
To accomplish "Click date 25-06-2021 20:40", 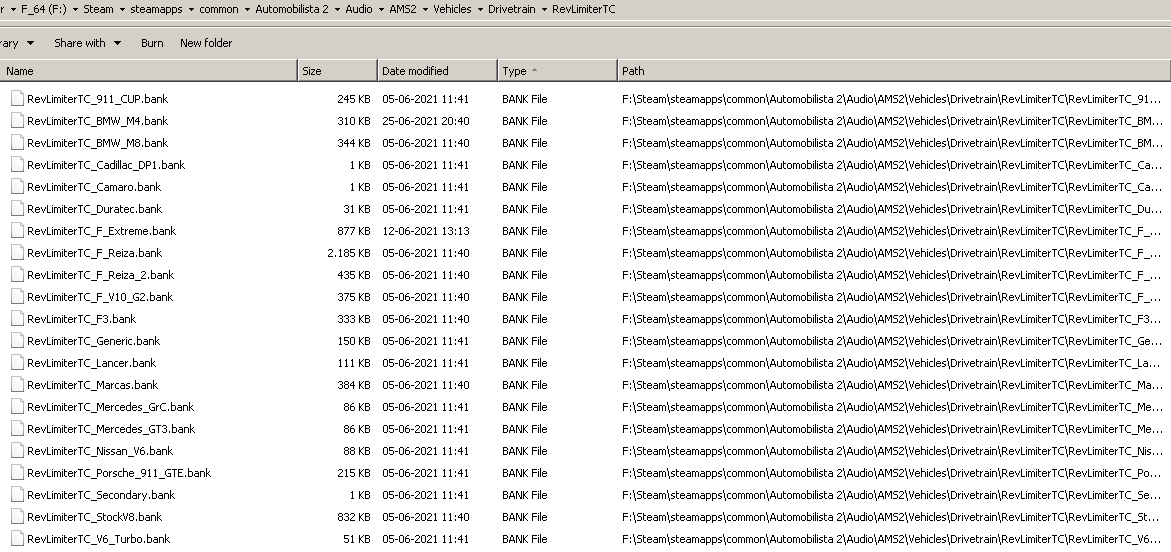I will (x=426, y=121).
